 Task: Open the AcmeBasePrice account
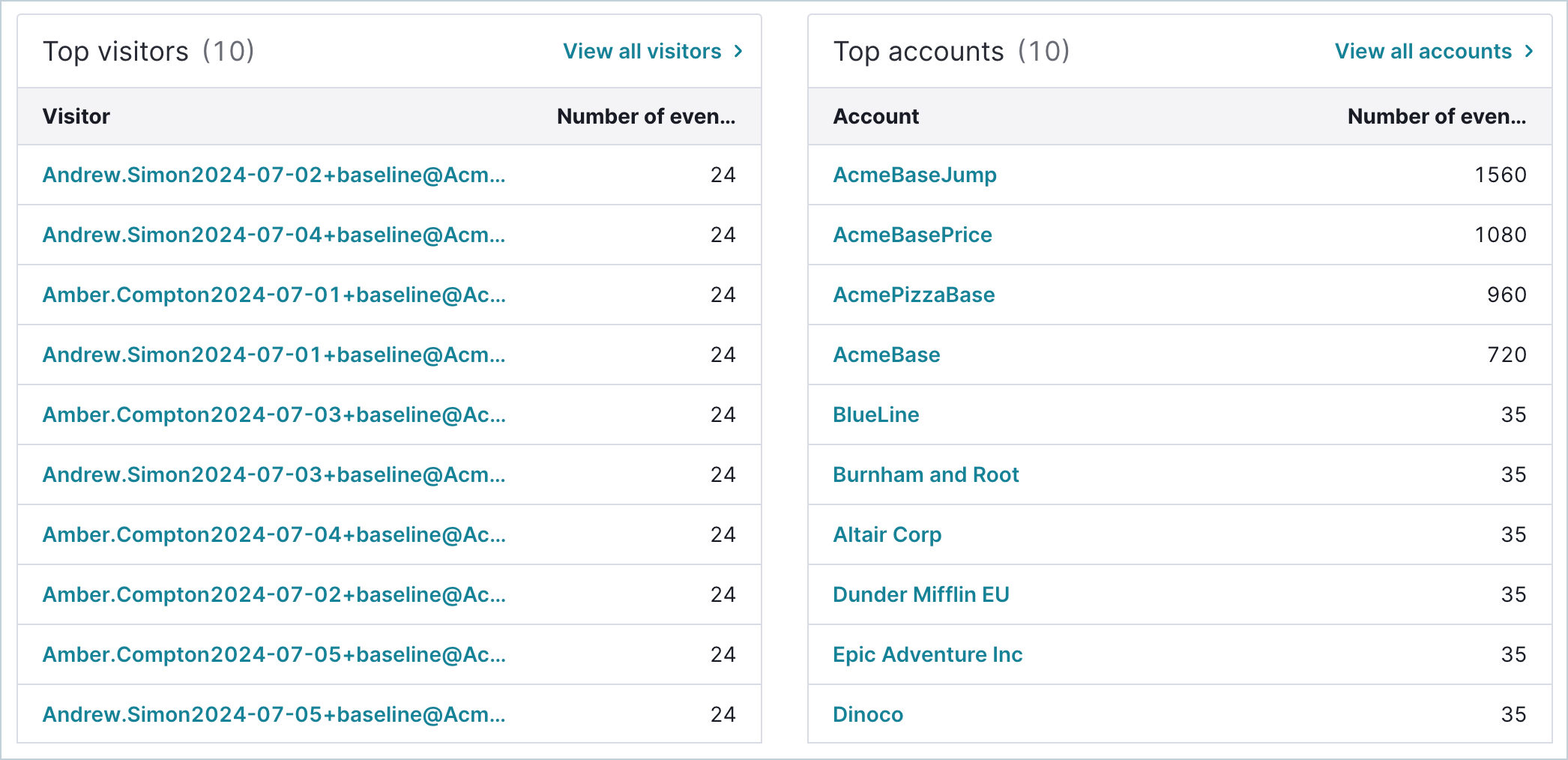[x=913, y=235]
